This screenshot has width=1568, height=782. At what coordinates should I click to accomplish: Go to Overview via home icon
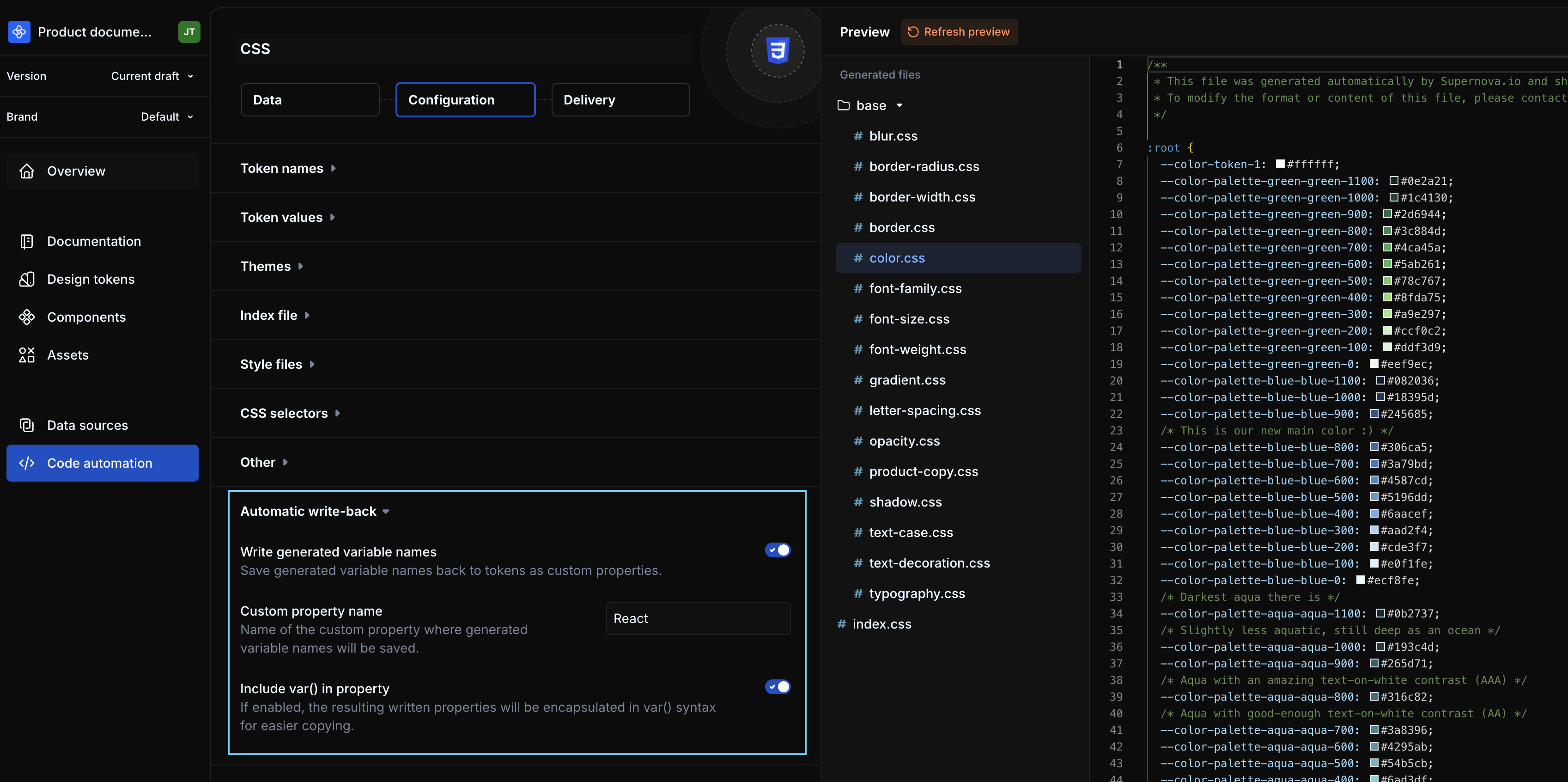pos(27,171)
